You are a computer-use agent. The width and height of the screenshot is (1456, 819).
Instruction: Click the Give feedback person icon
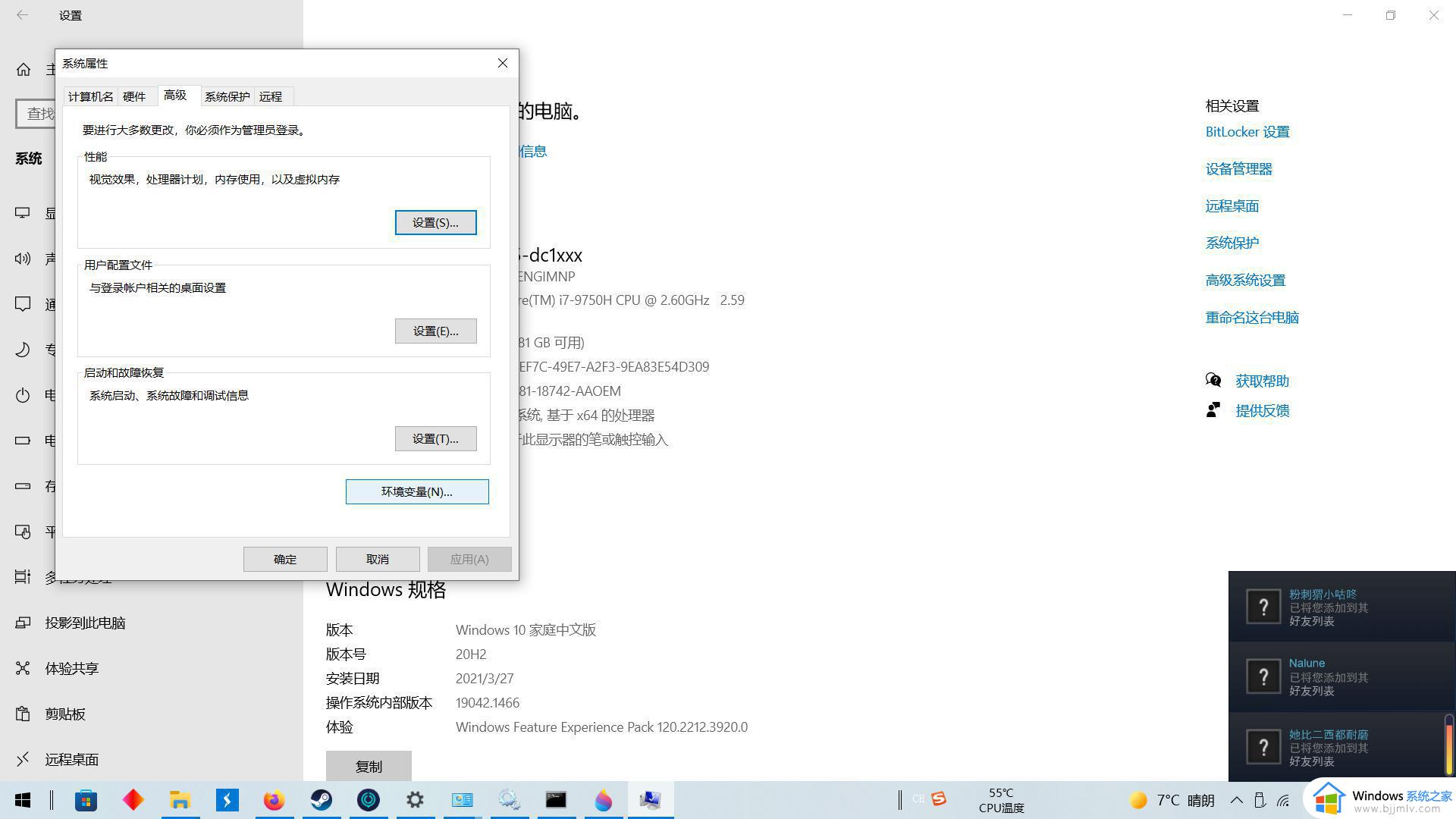click(1213, 410)
